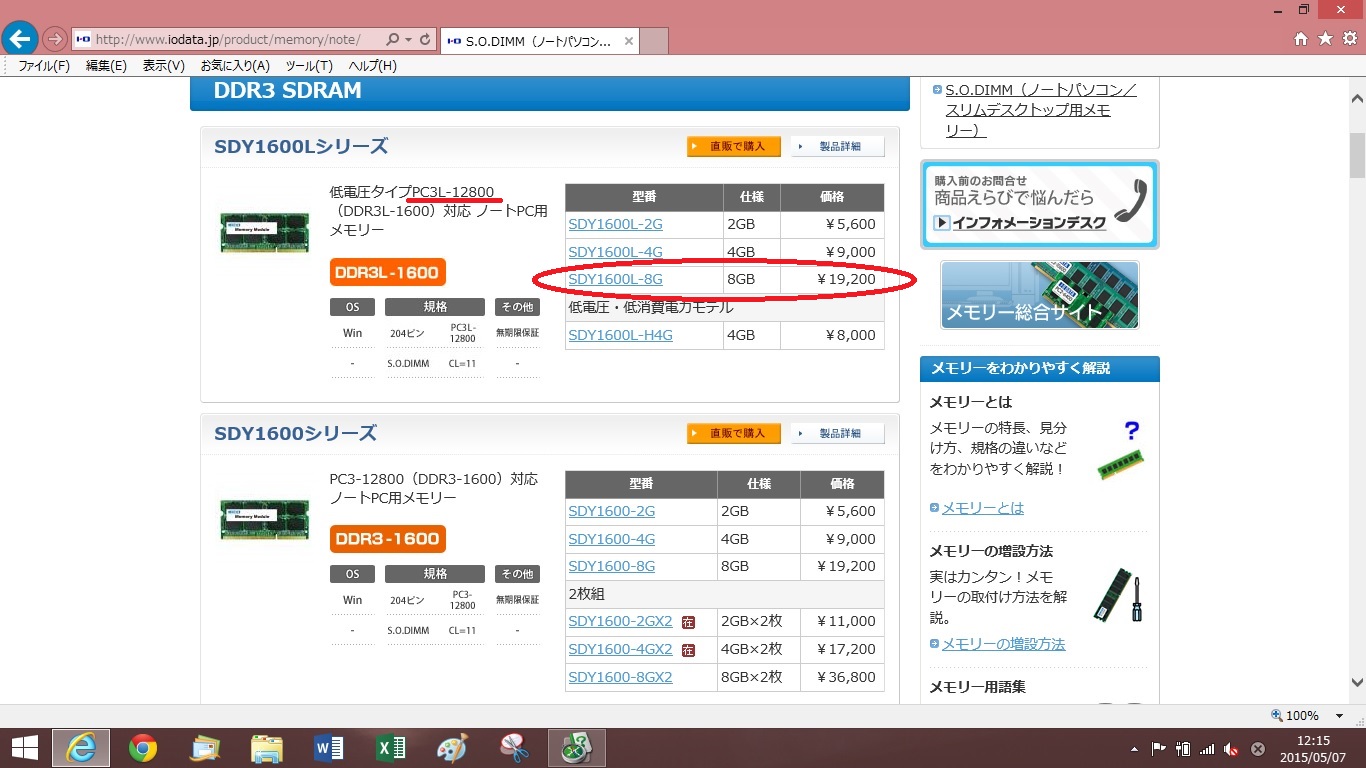Open the SDY1600-4GX2 product link
This screenshot has height=768, width=1366.
(x=620, y=649)
